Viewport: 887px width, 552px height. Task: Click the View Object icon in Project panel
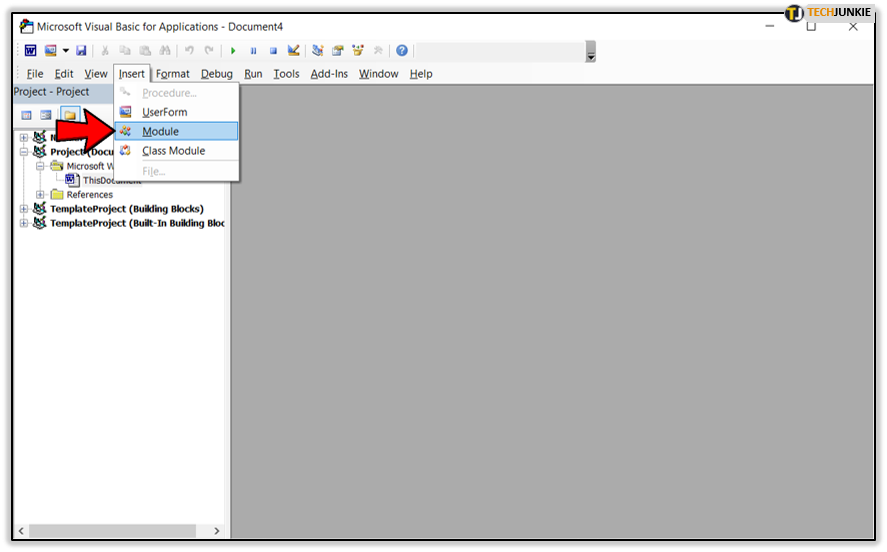click(46, 115)
